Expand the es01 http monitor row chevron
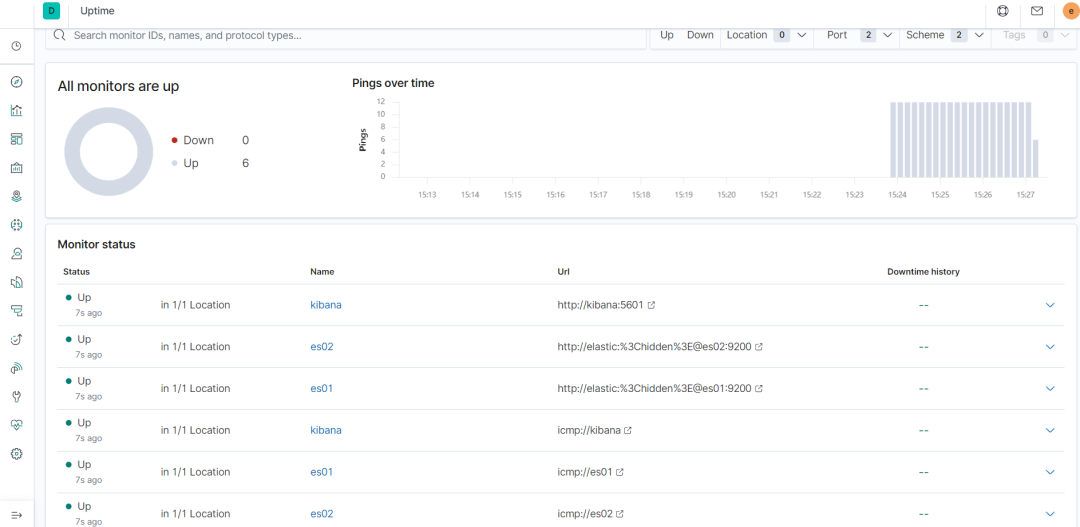 pos(1050,389)
